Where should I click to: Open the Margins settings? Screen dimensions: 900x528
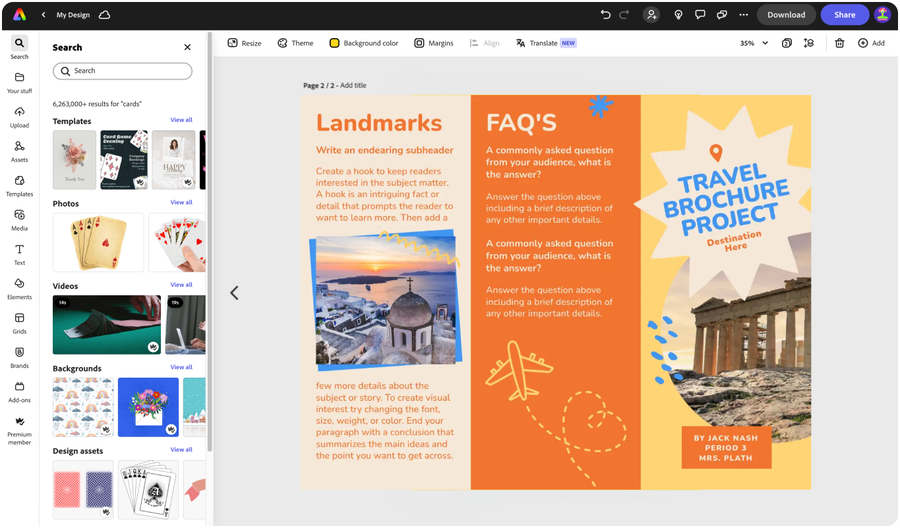click(x=434, y=43)
